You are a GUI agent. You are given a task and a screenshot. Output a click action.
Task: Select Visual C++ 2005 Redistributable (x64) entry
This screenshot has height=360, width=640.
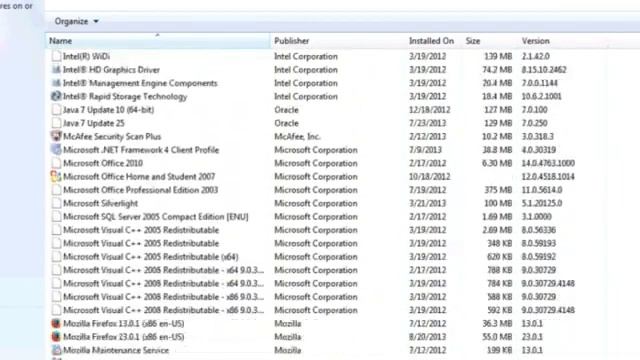pyautogui.click(x=151, y=257)
